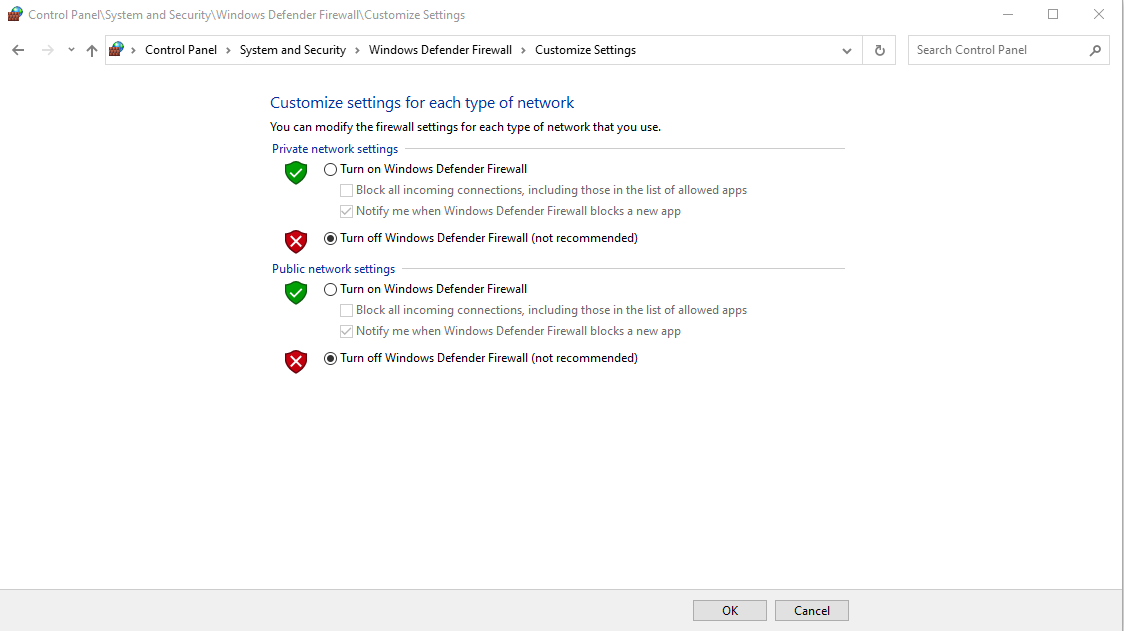Click the green shield under Public network
Screen dimensions: 1124x631
pos(296,292)
